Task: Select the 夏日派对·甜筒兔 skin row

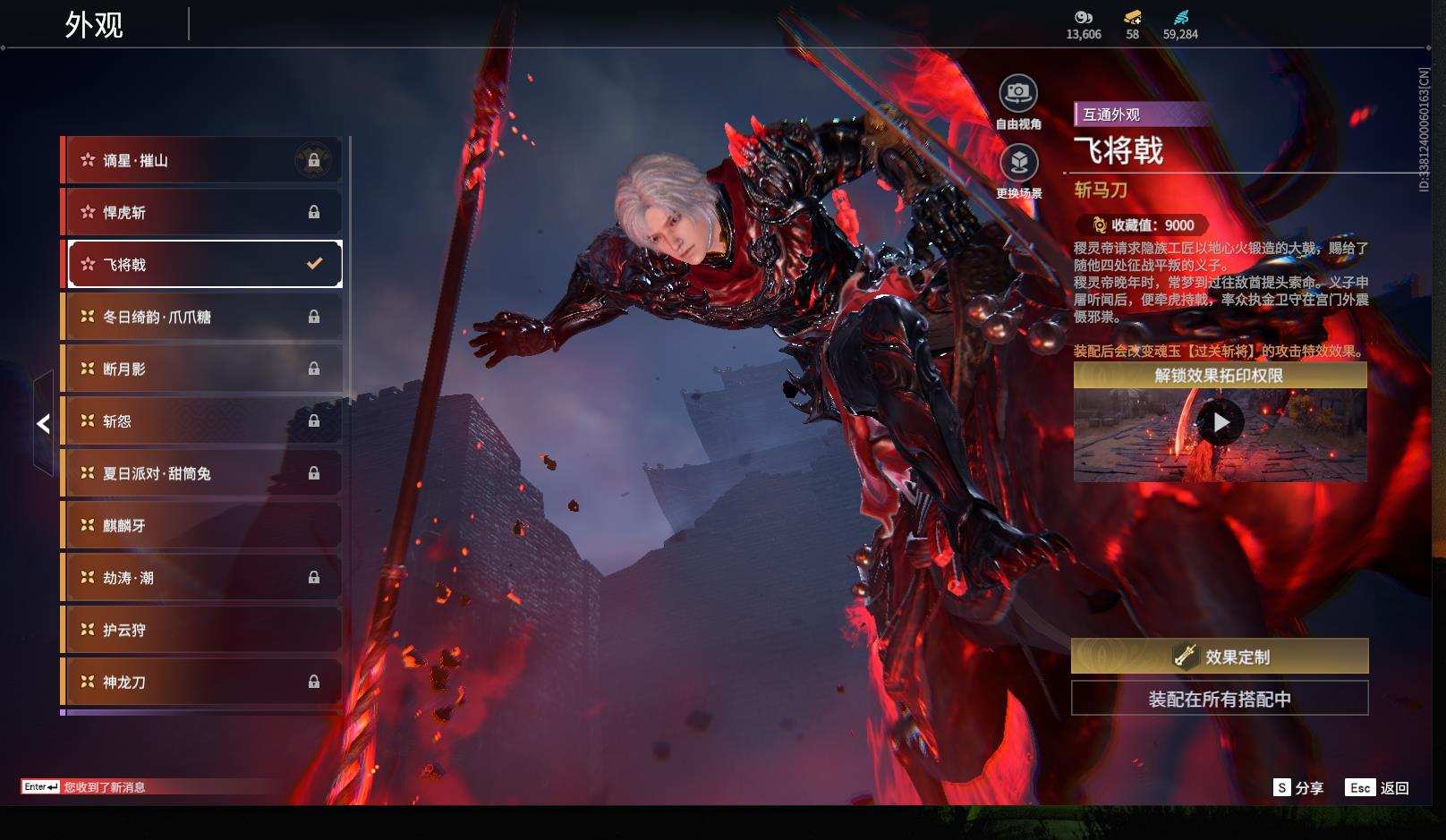Action: pyautogui.click(x=202, y=473)
